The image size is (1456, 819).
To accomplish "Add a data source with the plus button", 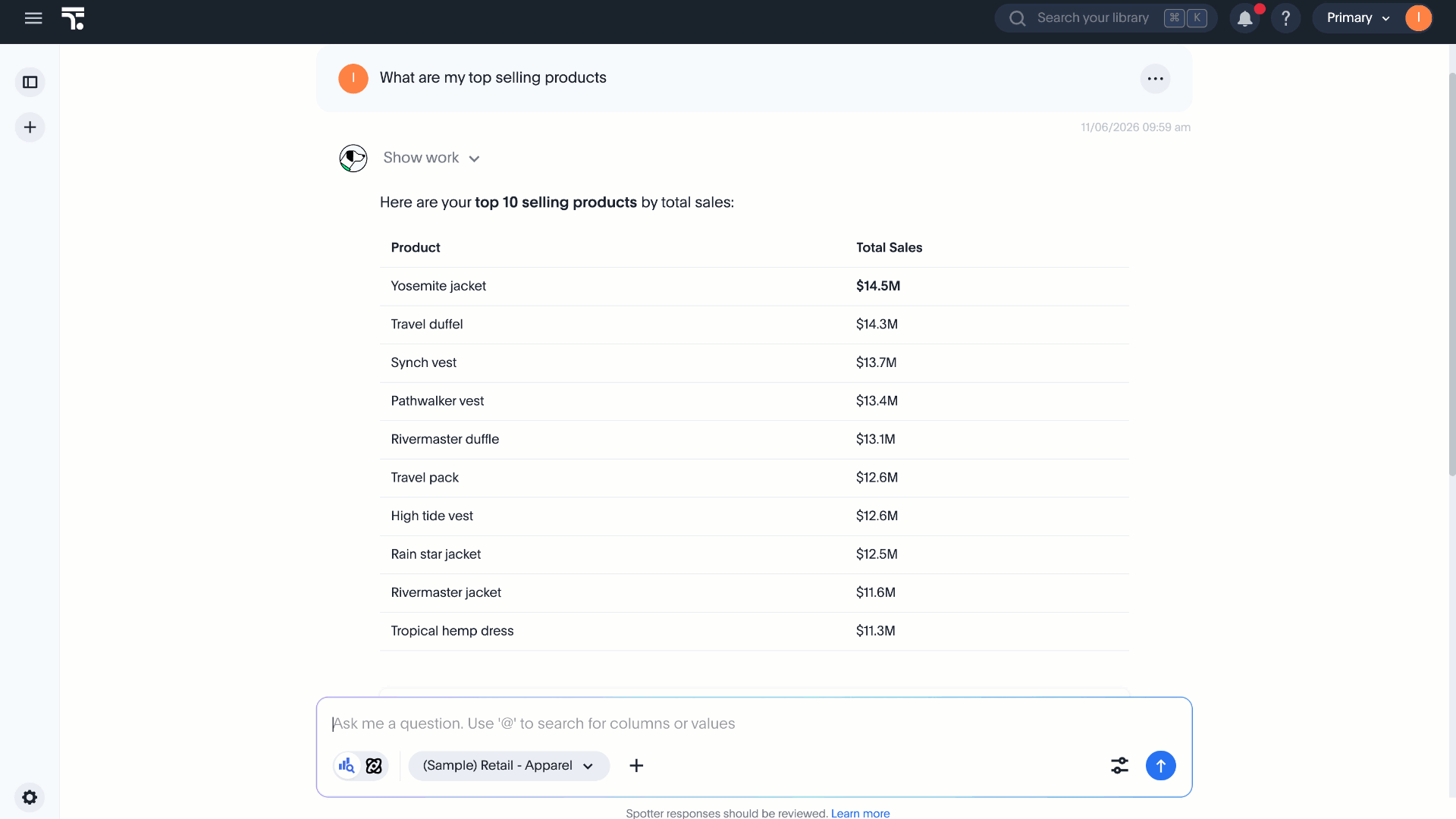I will pyautogui.click(x=636, y=766).
